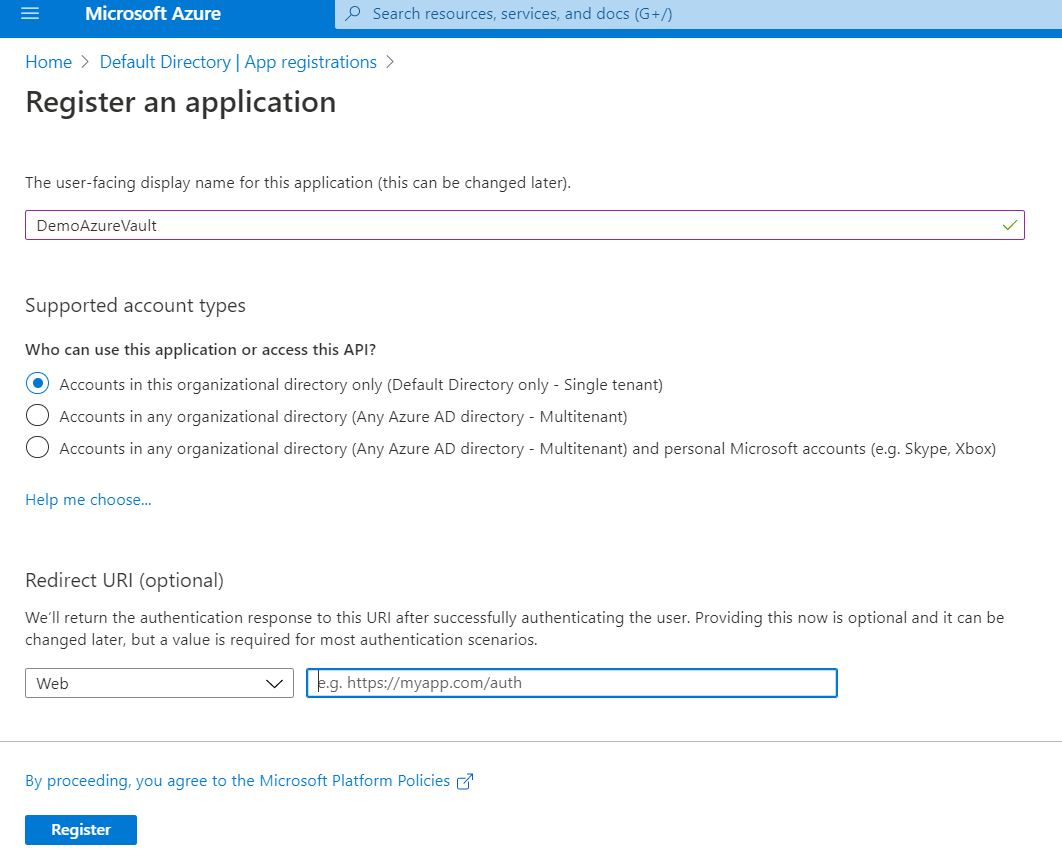Open Default Directory App registrations breadcrumb
Screen dimensions: 1062x856
(x=238, y=62)
